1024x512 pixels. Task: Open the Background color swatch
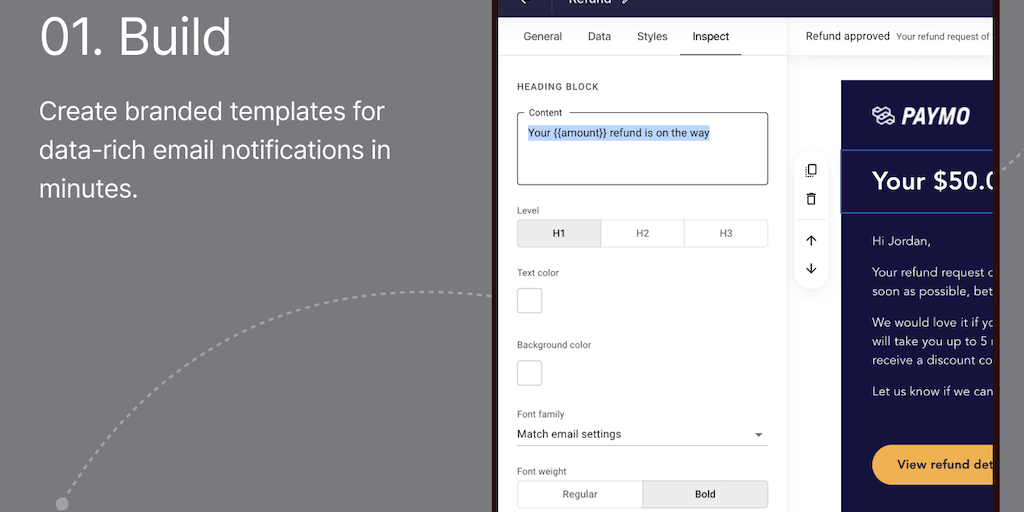coord(530,373)
